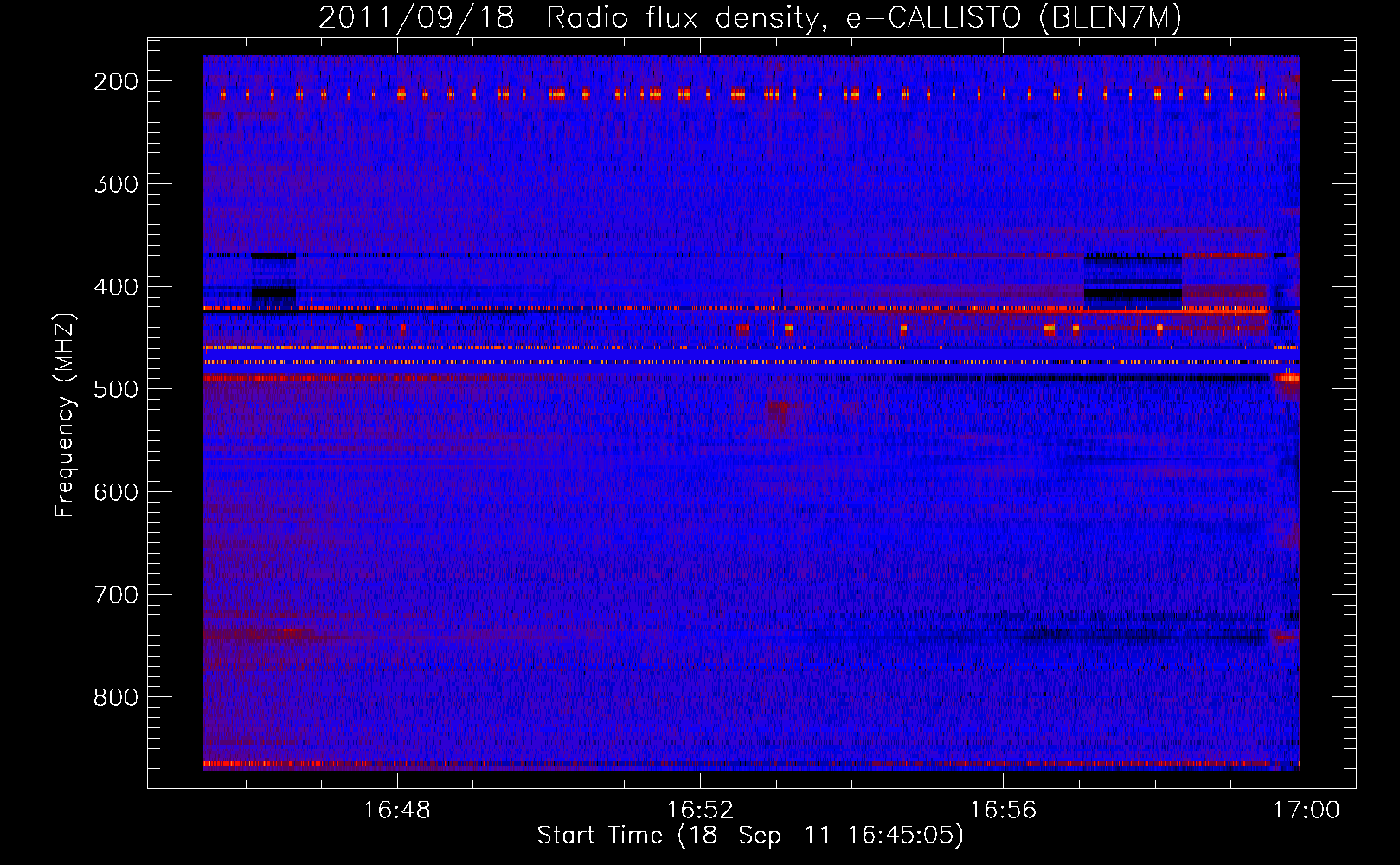Click the 800 frequency tick label
This screenshot has height=865, width=1400.
point(115,697)
